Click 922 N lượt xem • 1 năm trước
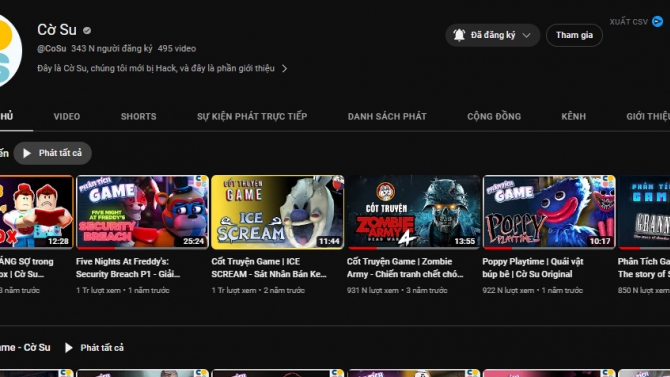 point(532,290)
